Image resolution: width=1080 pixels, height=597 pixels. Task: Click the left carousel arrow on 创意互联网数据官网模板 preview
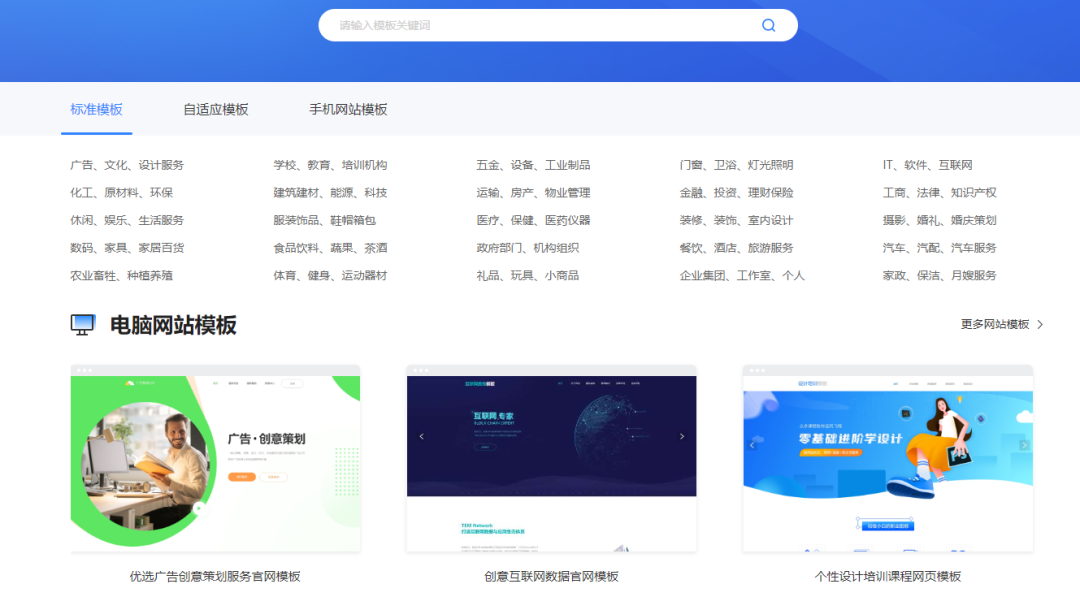(421, 436)
